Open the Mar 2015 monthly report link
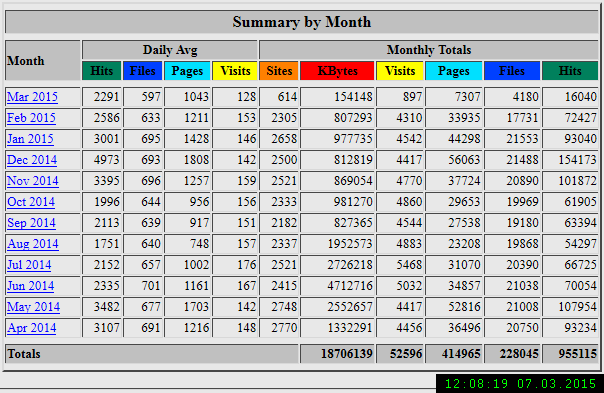The image size is (604, 393). click(32, 97)
